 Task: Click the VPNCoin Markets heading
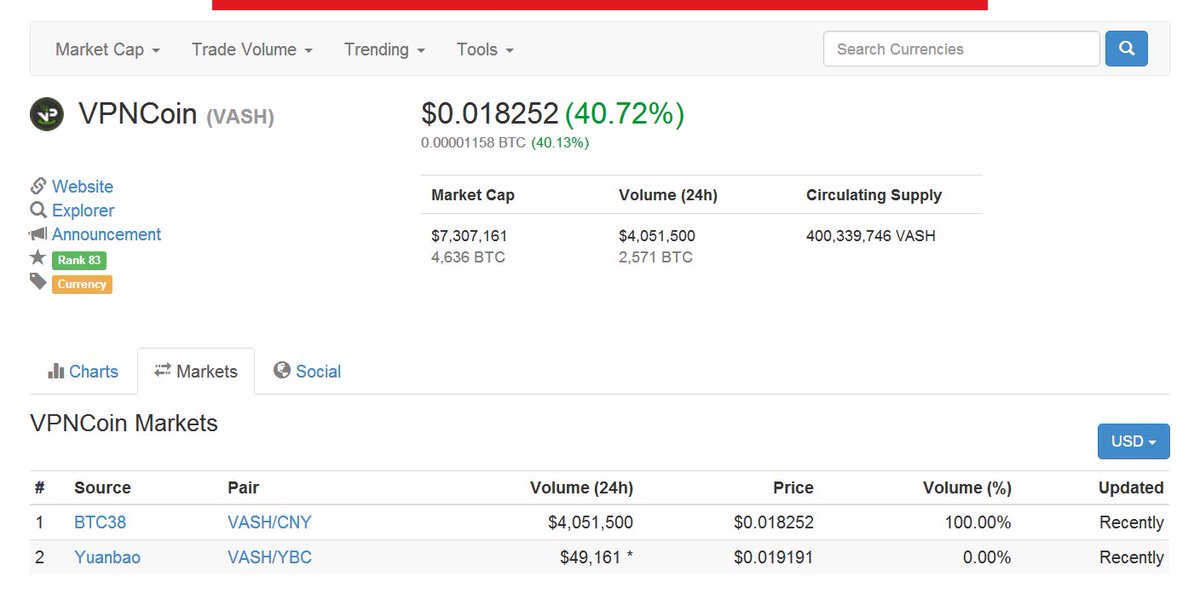point(124,423)
